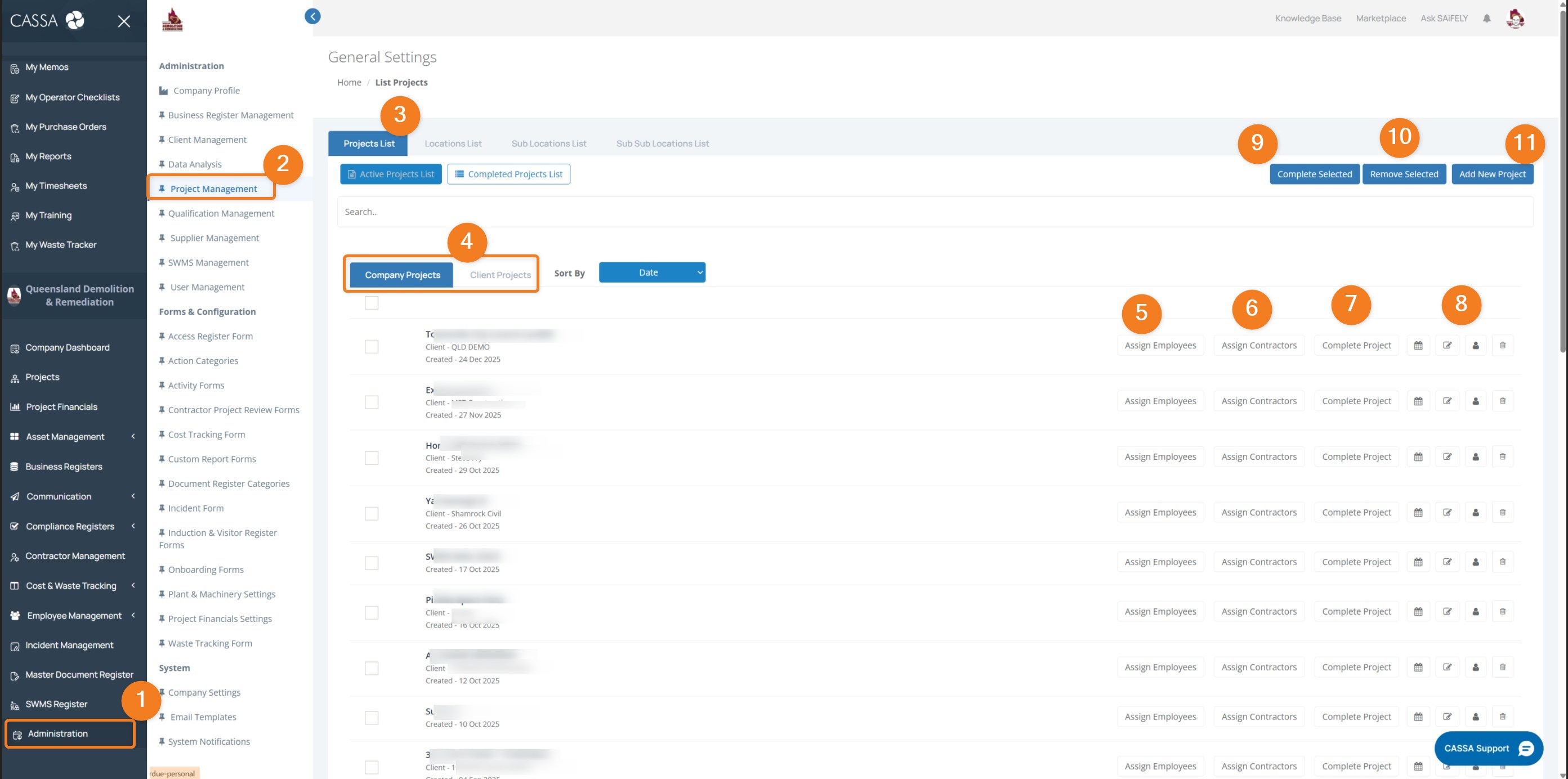1568x779 pixels.
Task: Click the SWMS Register sidebar icon
Action: pos(15,704)
